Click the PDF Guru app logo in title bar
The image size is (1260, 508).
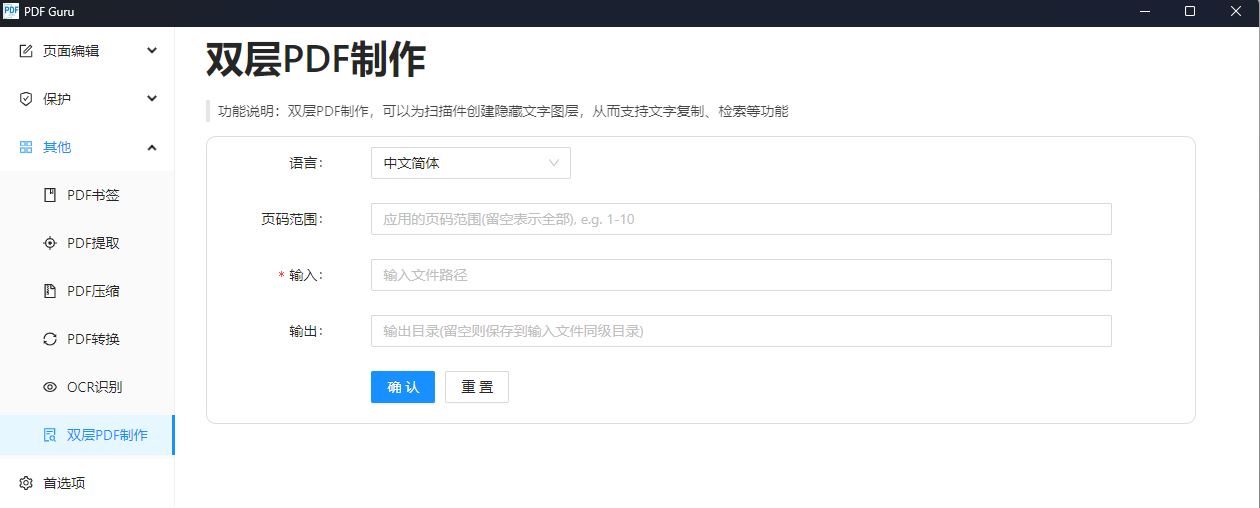pos(11,12)
